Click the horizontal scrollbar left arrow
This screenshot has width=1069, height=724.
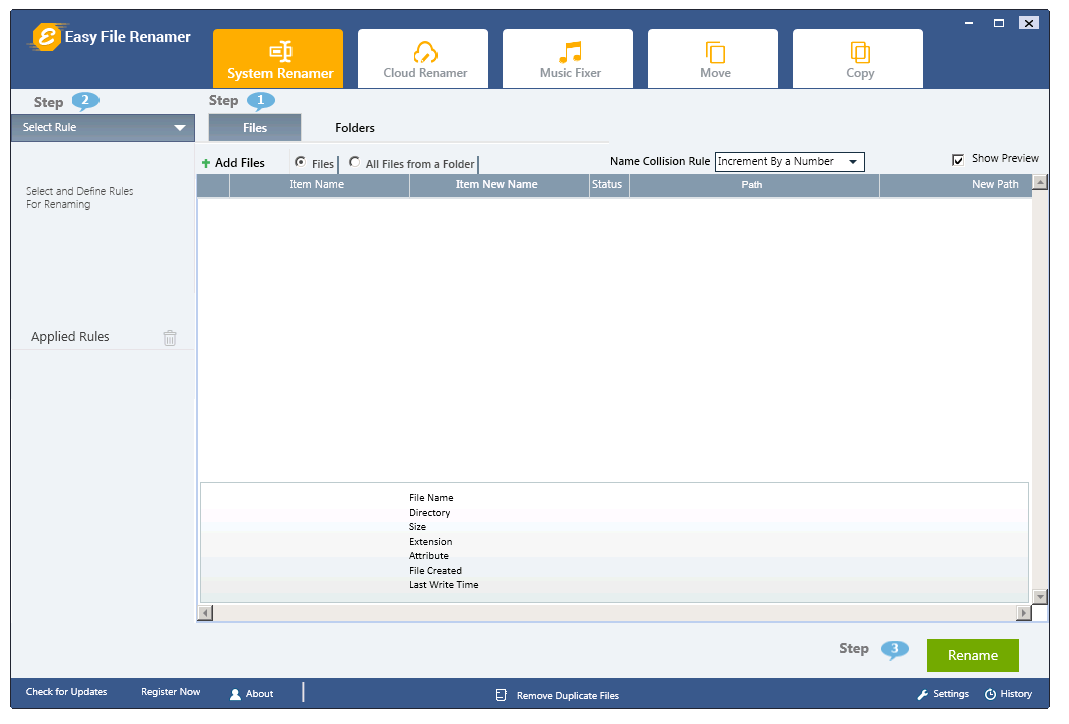coord(205,613)
